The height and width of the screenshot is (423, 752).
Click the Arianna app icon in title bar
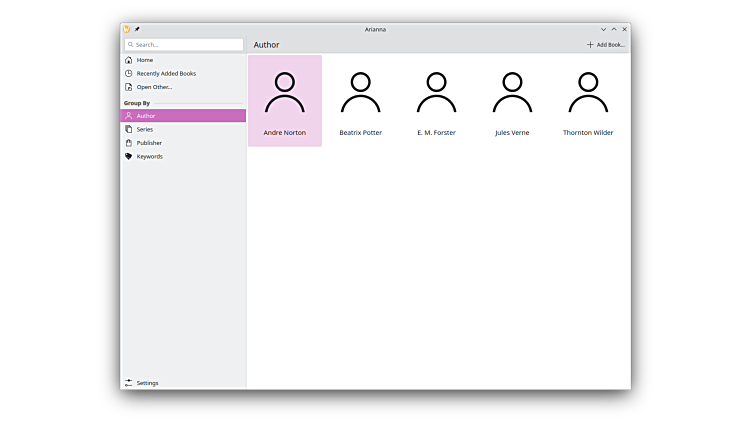click(x=127, y=29)
